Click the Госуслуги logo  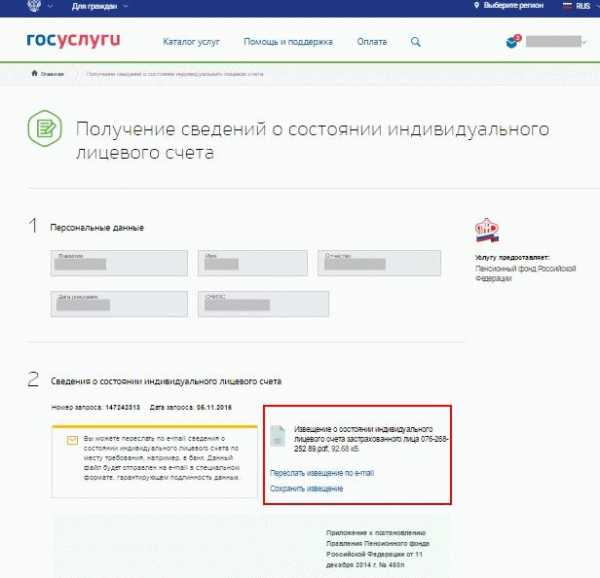pyautogui.click(x=73, y=40)
